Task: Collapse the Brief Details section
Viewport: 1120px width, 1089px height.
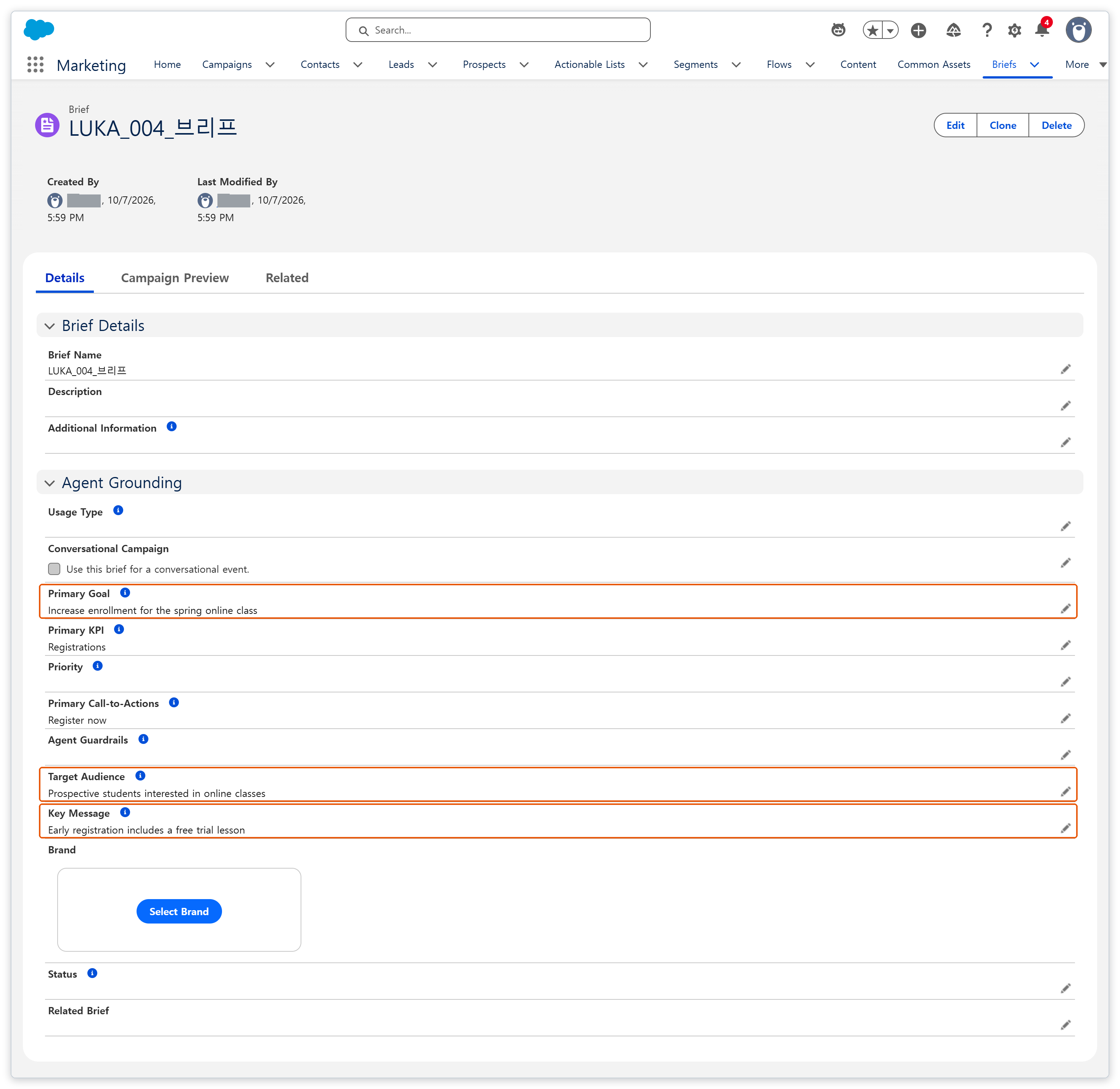Action: point(50,326)
